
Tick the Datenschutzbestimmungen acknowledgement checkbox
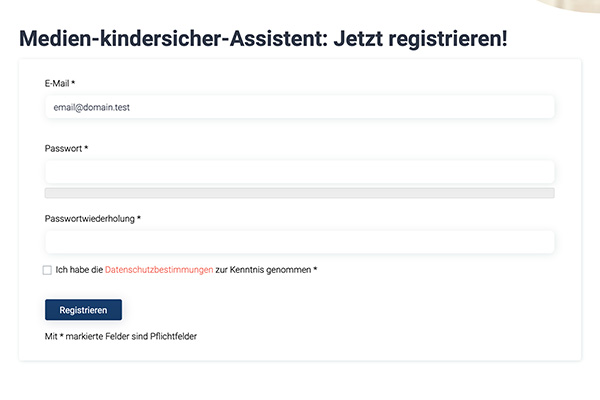(x=47, y=270)
